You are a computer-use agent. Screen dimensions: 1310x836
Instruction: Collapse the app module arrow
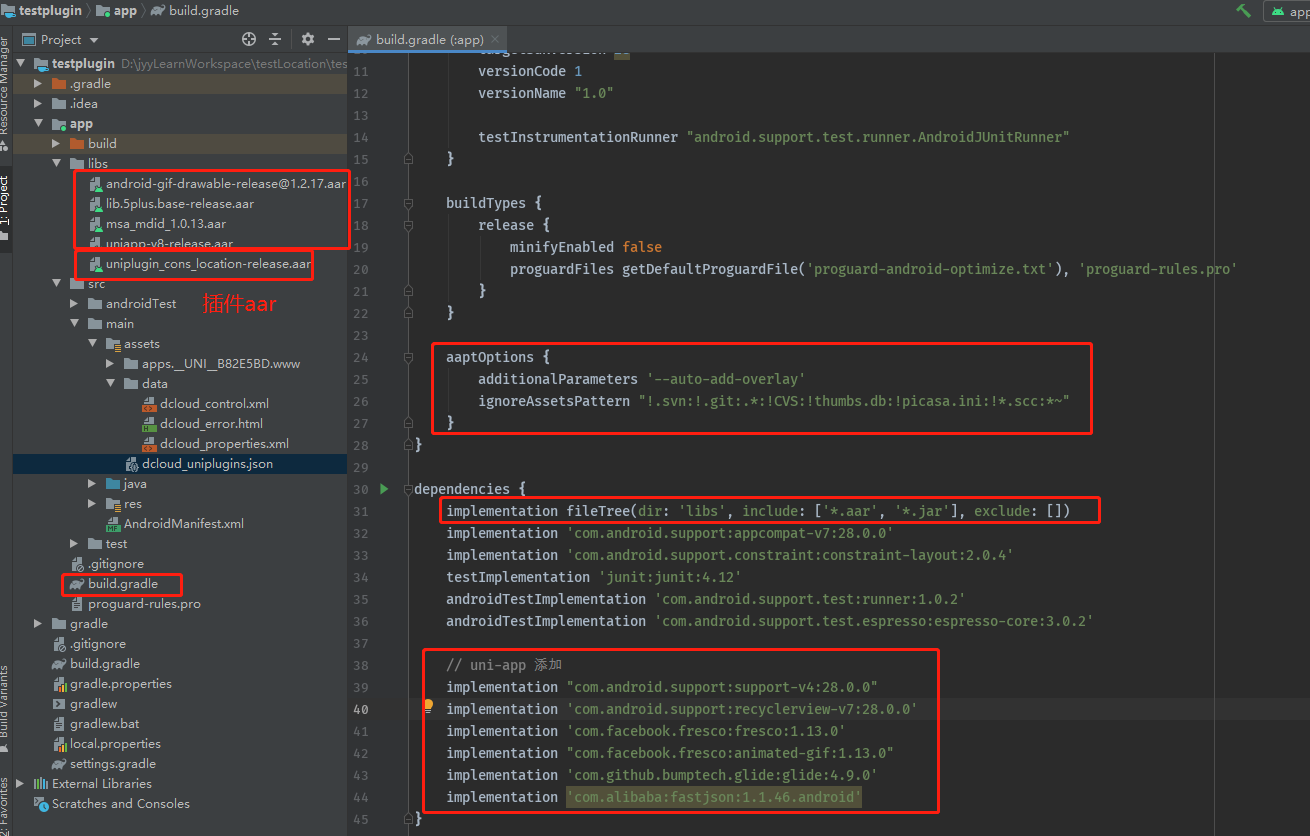pyautogui.click(x=39, y=124)
